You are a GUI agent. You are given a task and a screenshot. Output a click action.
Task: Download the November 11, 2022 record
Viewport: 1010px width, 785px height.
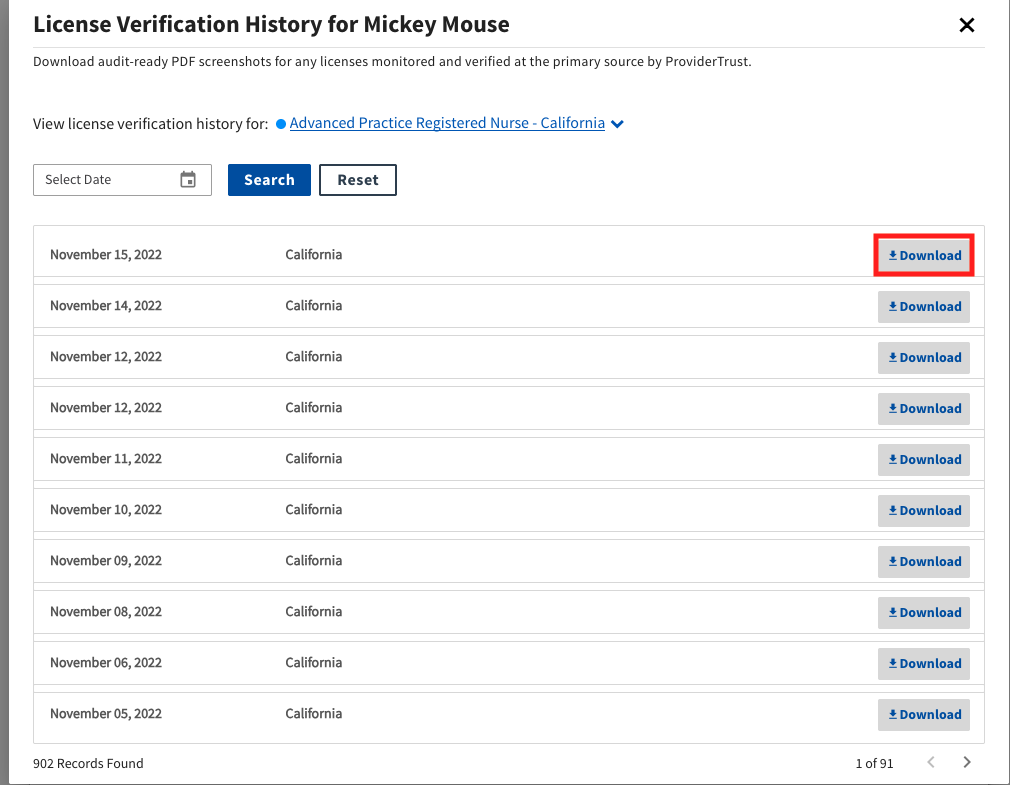pos(924,460)
